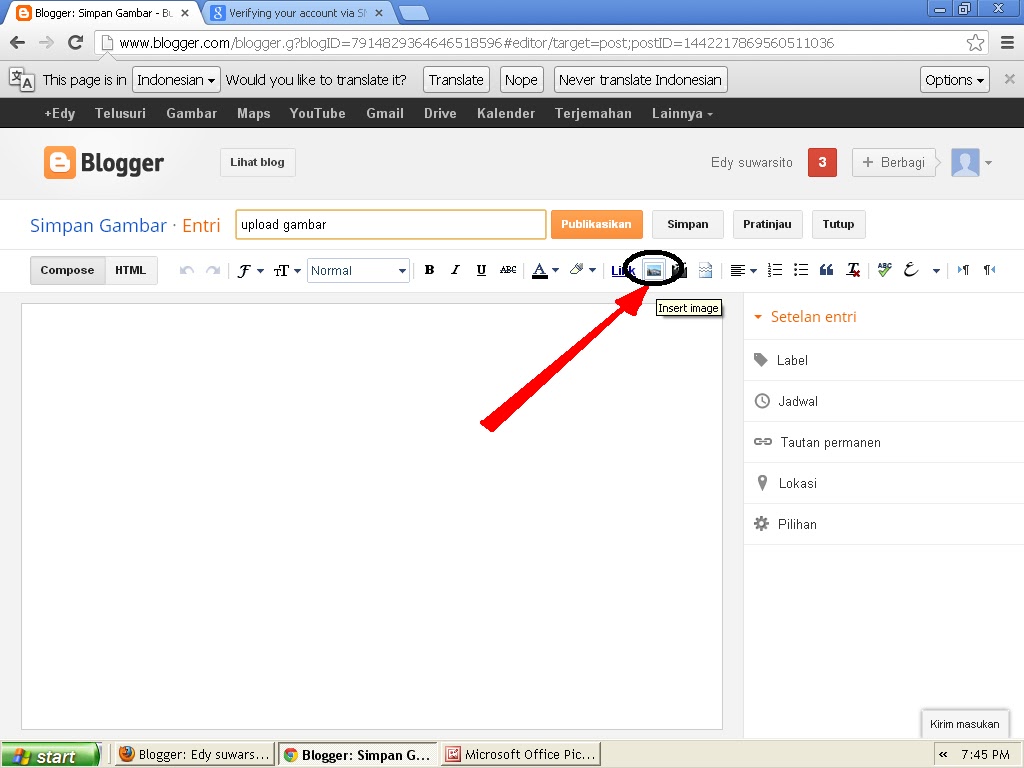Screen dimensions: 1024x768
Task: Click the post title input field
Action: [x=391, y=225]
